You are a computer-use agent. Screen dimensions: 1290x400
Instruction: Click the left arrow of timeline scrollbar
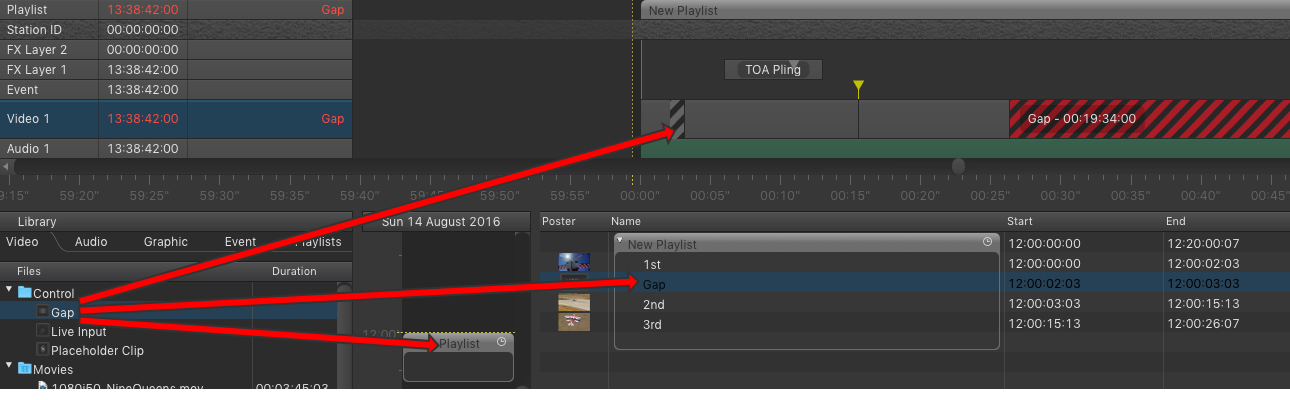[6, 167]
